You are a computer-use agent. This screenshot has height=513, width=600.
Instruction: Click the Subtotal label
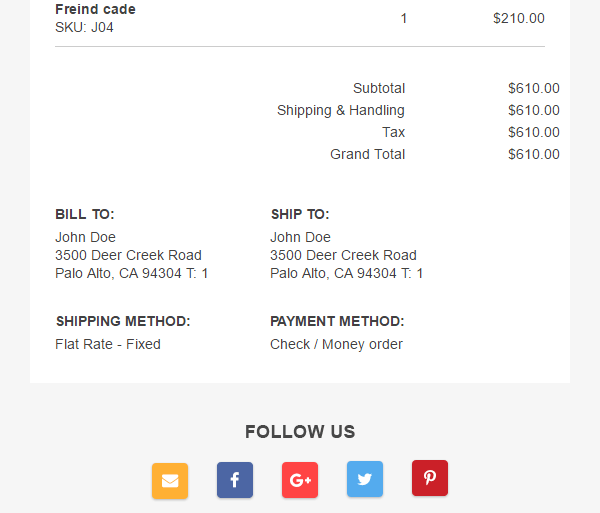point(379,88)
